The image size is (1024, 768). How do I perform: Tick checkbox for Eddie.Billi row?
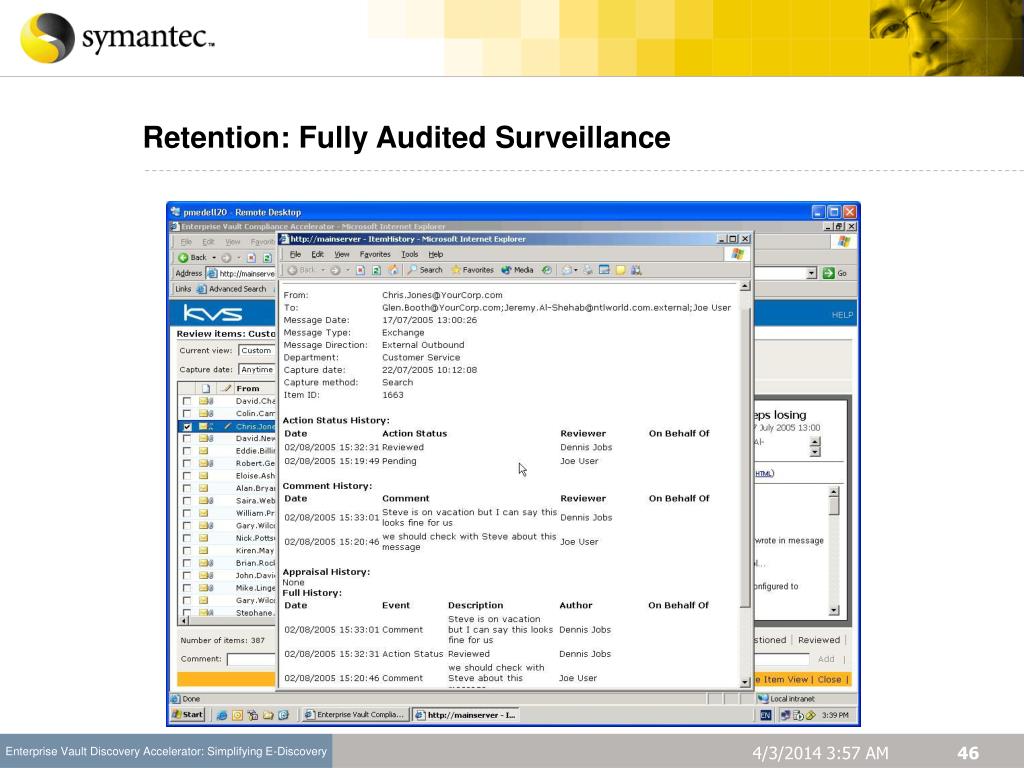pos(187,451)
